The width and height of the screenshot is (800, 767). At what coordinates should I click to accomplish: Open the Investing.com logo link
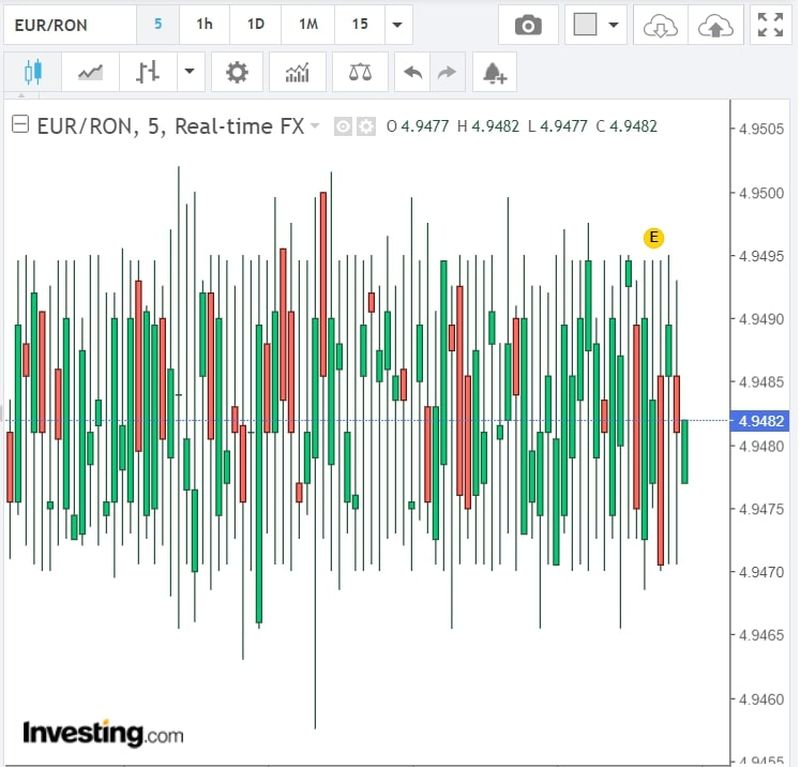point(103,733)
